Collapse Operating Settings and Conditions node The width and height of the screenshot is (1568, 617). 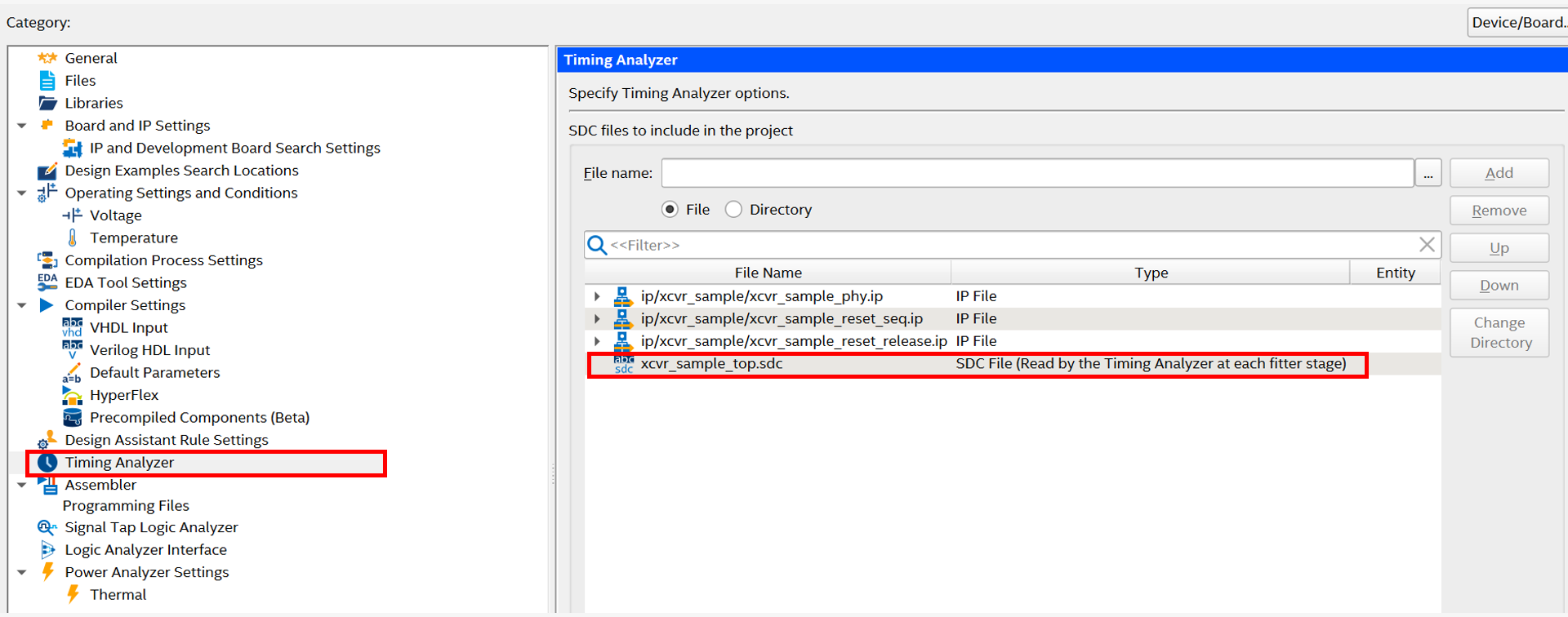(22, 193)
